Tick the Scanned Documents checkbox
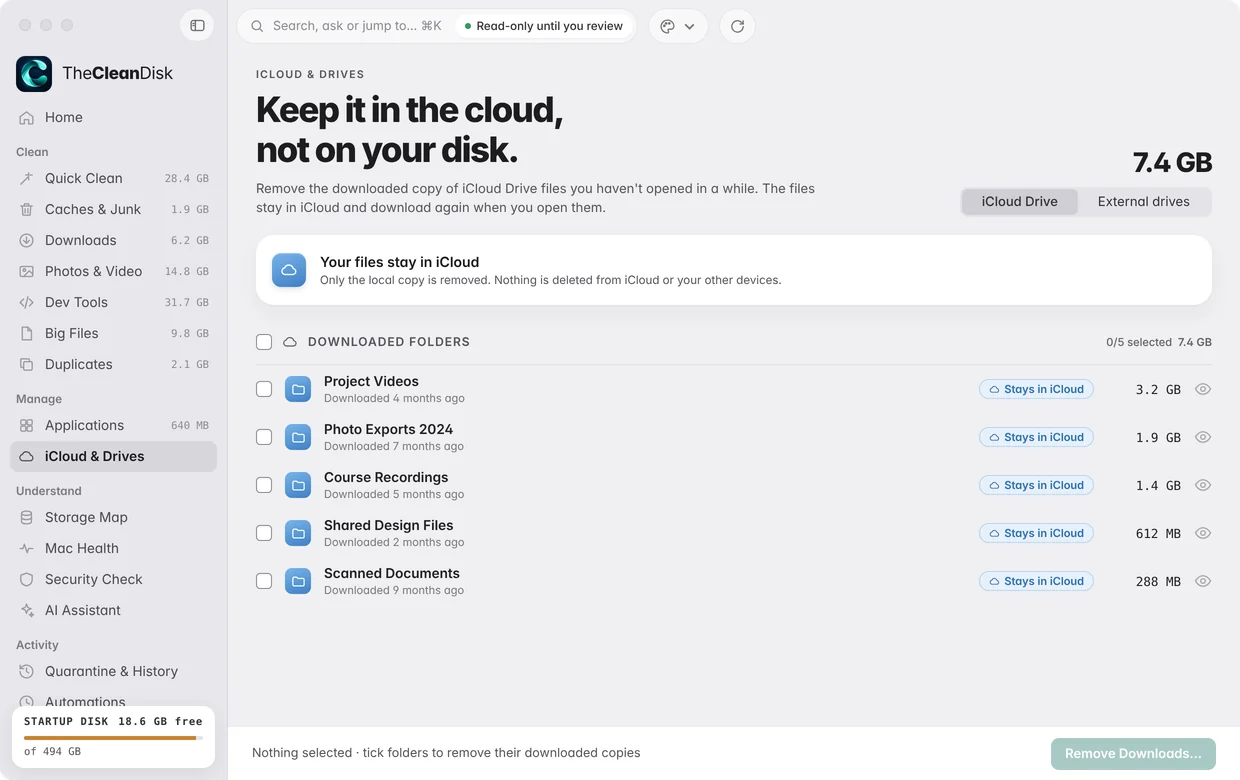Image resolution: width=1240 pixels, height=780 pixels. tap(264, 581)
